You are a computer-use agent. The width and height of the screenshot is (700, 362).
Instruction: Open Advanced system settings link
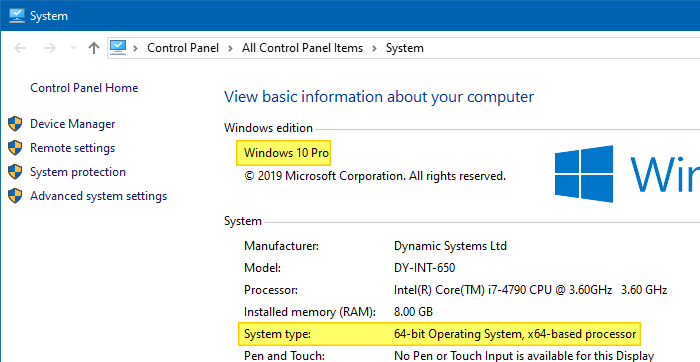point(98,196)
